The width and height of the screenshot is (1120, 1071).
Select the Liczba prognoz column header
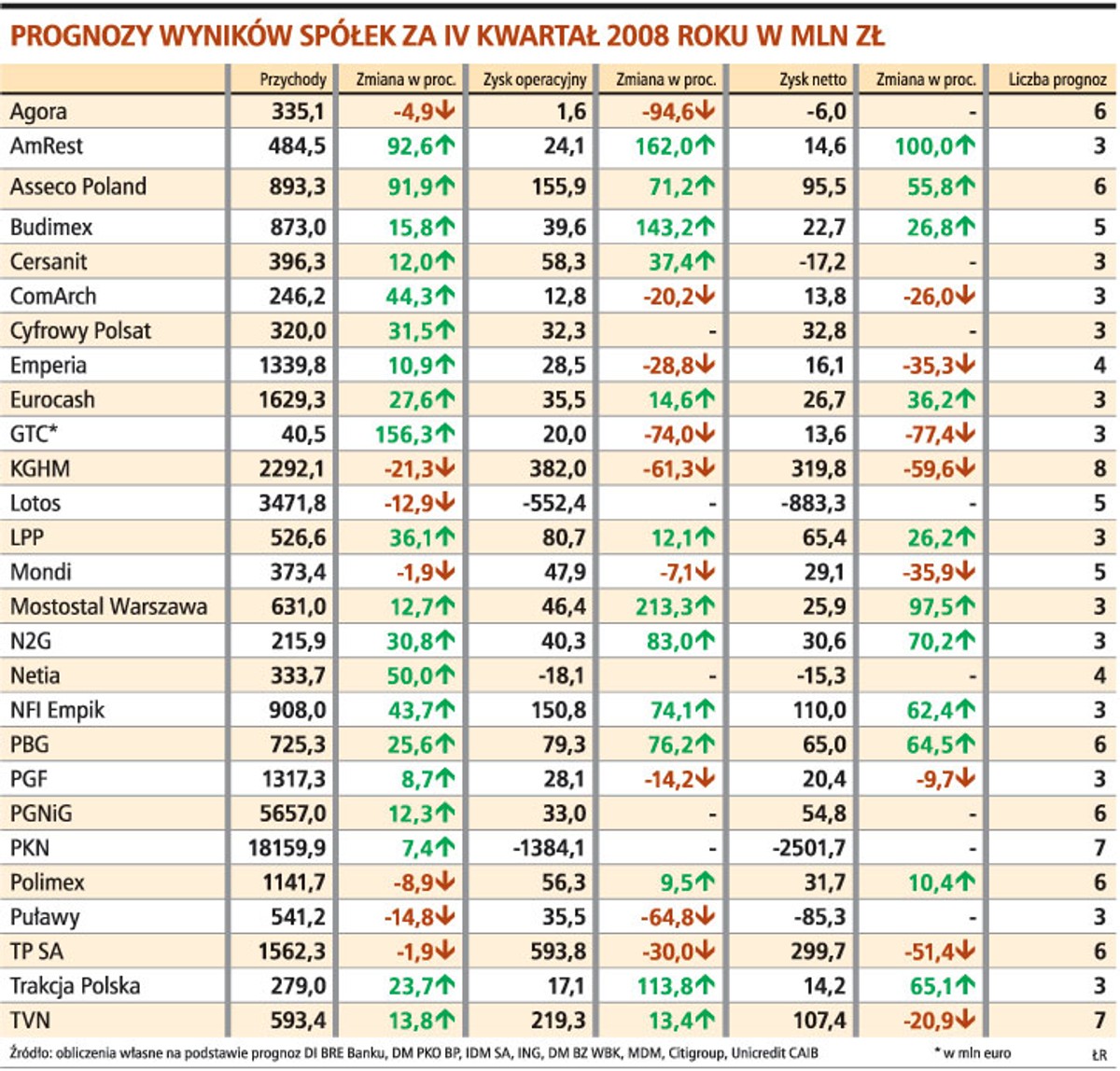pos(1057,80)
